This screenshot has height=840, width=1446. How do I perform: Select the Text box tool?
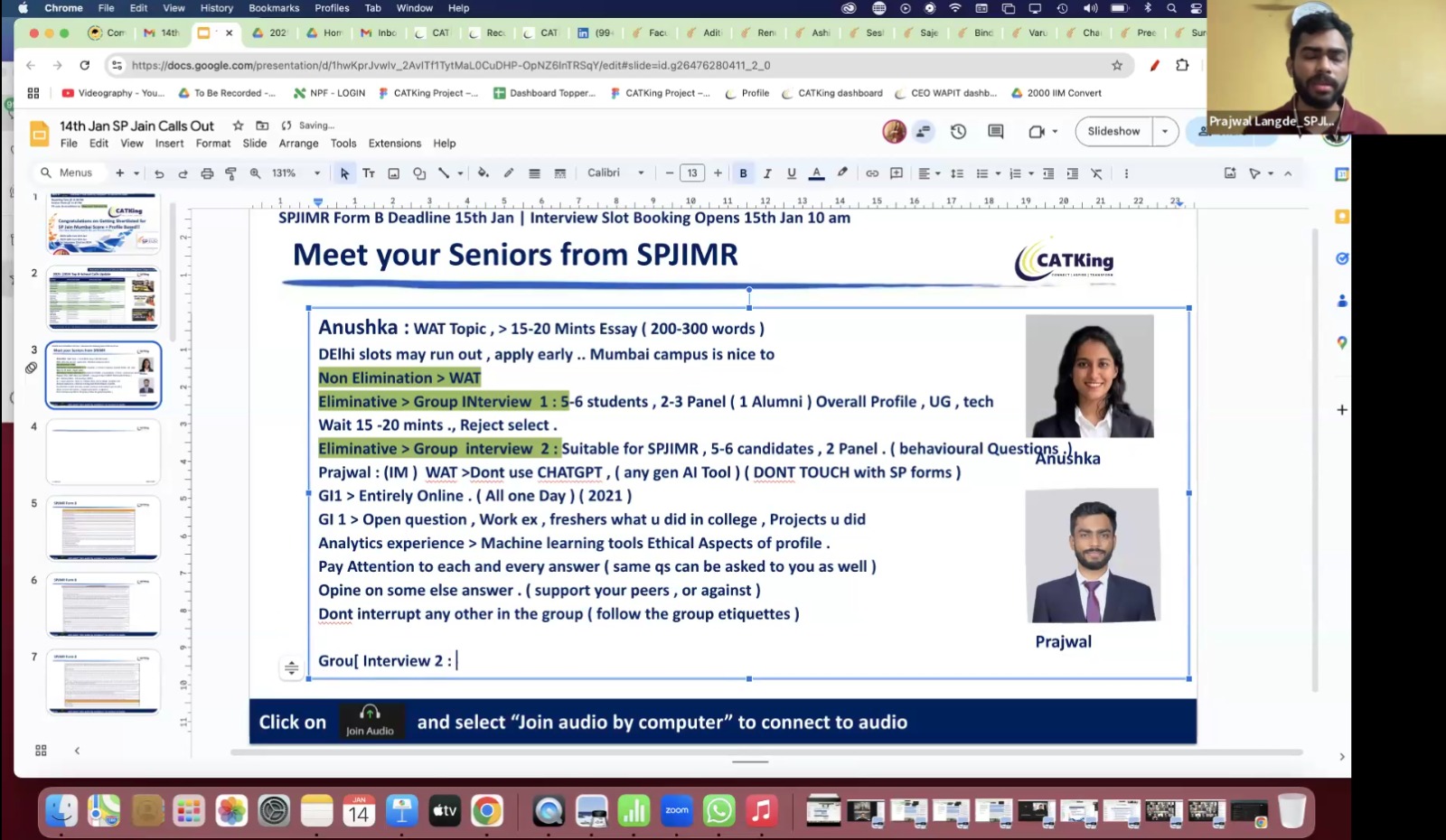(x=369, y=173)
